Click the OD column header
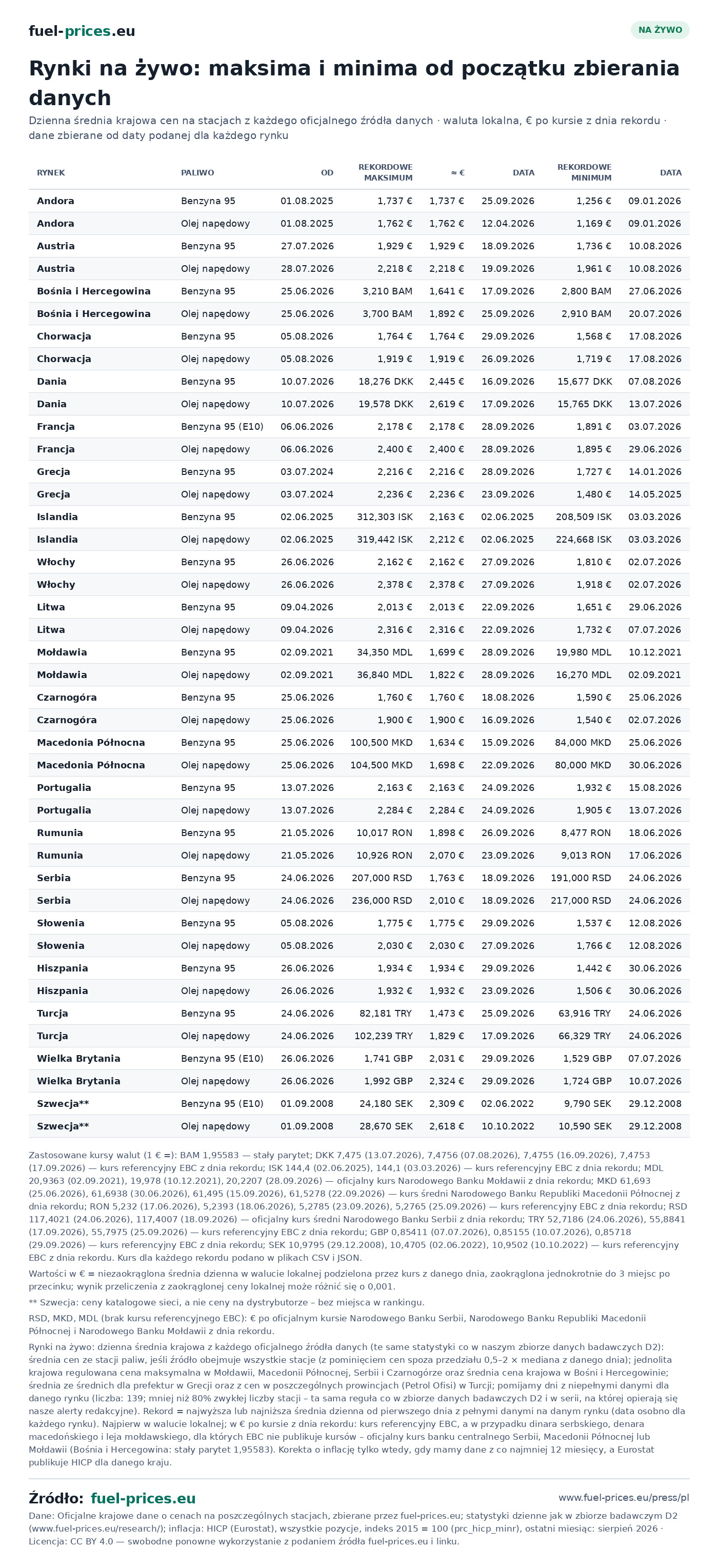This screenshot has width=718, height=1568. (327, 173)
